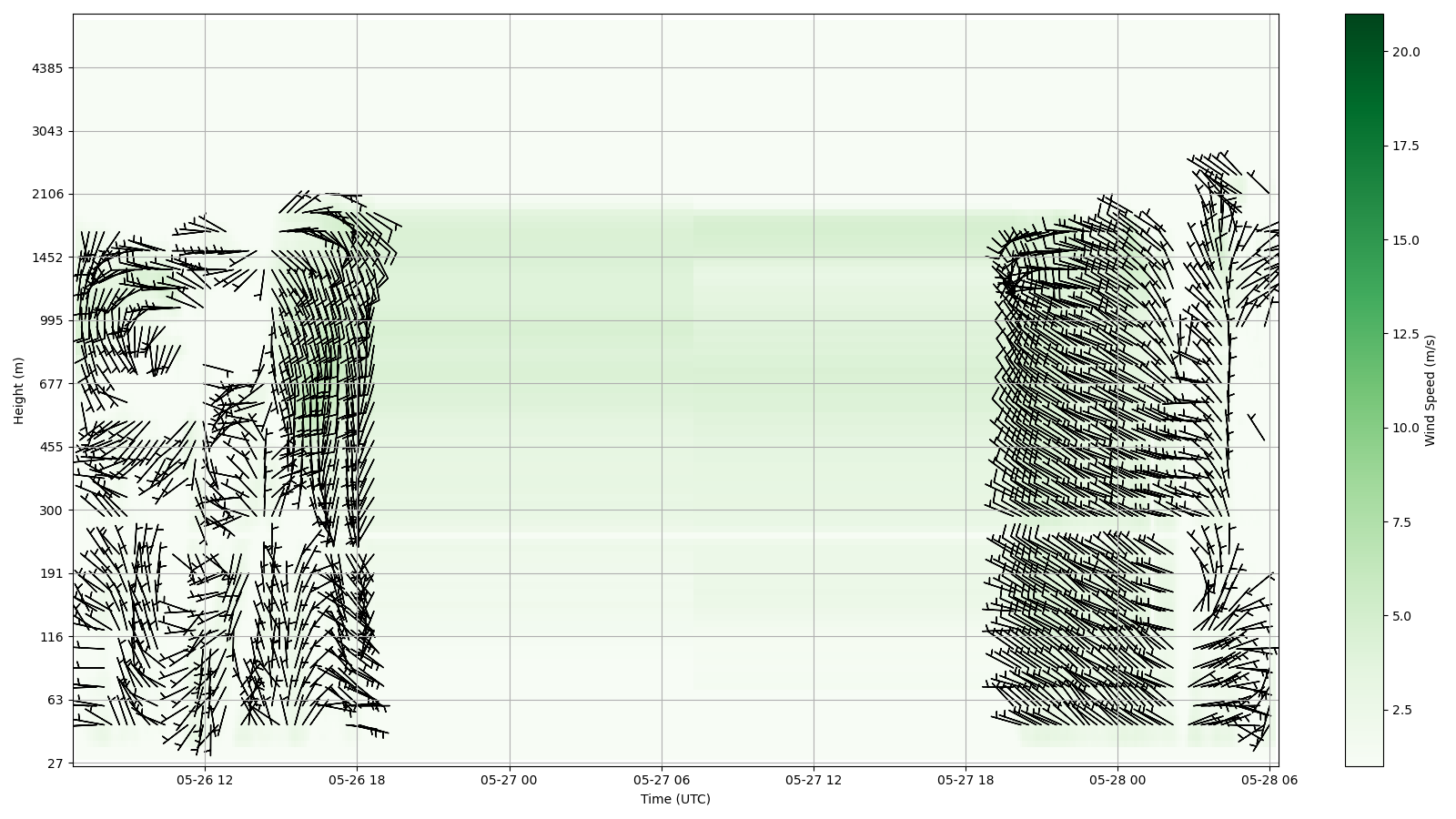Select the "05-27 18" time axis tick

click(966, 780)
